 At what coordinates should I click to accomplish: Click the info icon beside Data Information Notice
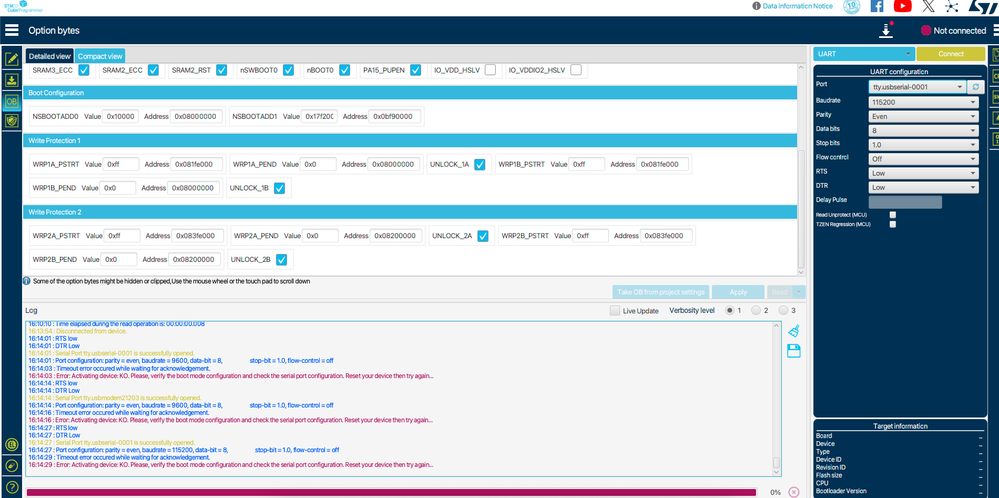(x=756, y=6)
